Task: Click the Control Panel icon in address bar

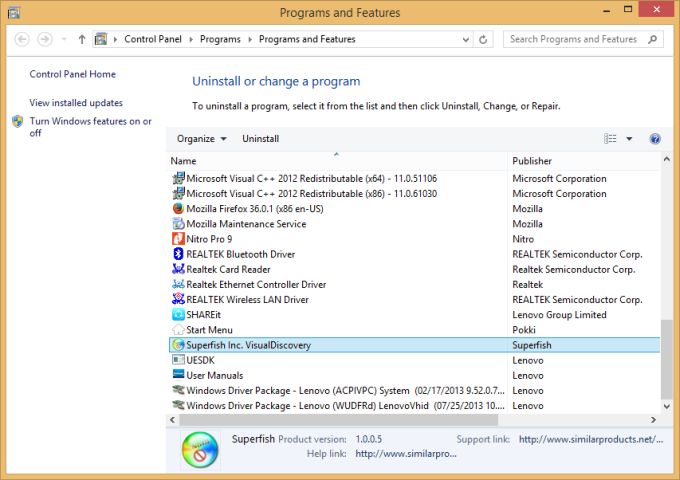Action: pyautogui.click(x=101, y=39)
